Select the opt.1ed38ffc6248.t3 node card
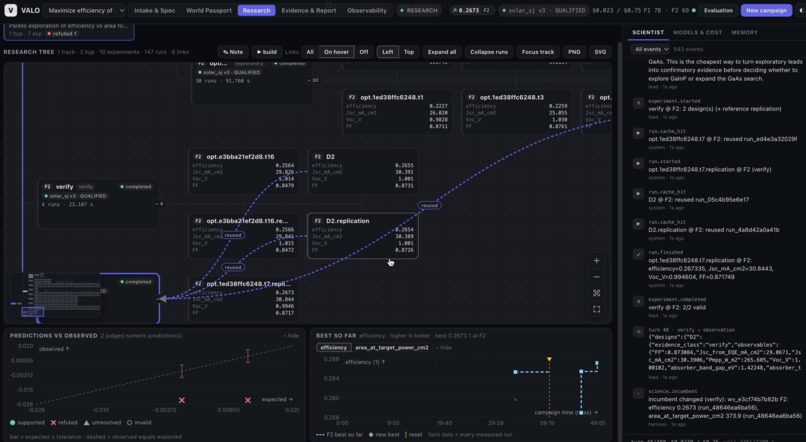The image size is (806, 442). (517, 112)
